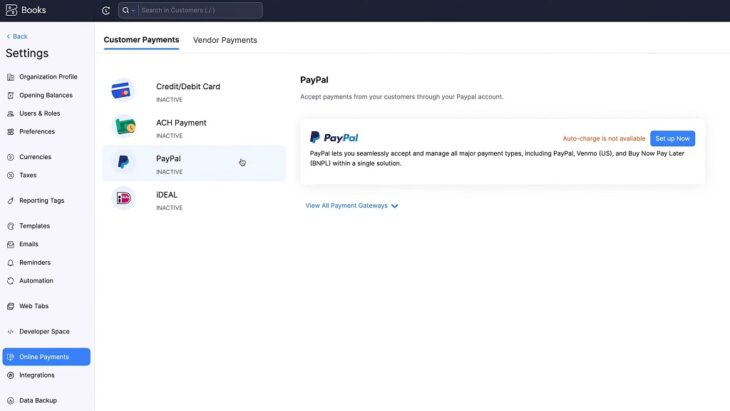
Task: Click the Taxes icon
Action: [x=10, y=175]
